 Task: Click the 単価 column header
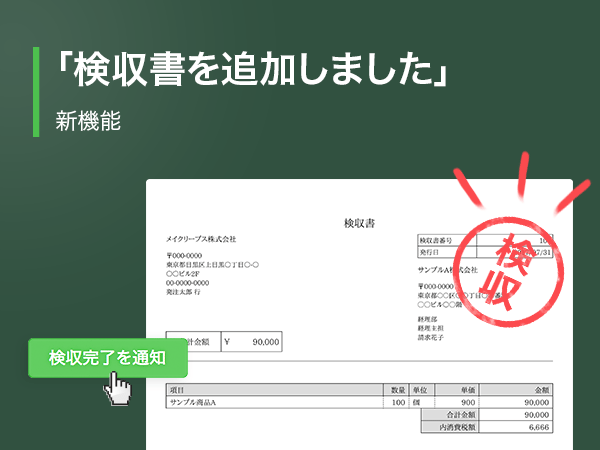467,389
